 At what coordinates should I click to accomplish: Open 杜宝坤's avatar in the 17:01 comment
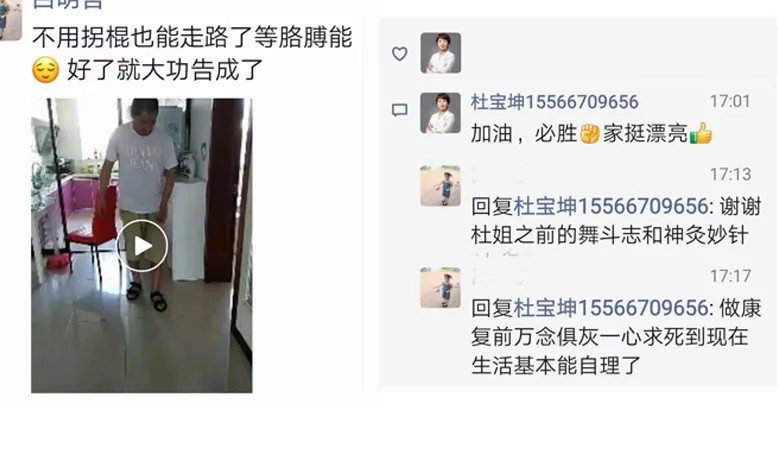pos(441,113)
